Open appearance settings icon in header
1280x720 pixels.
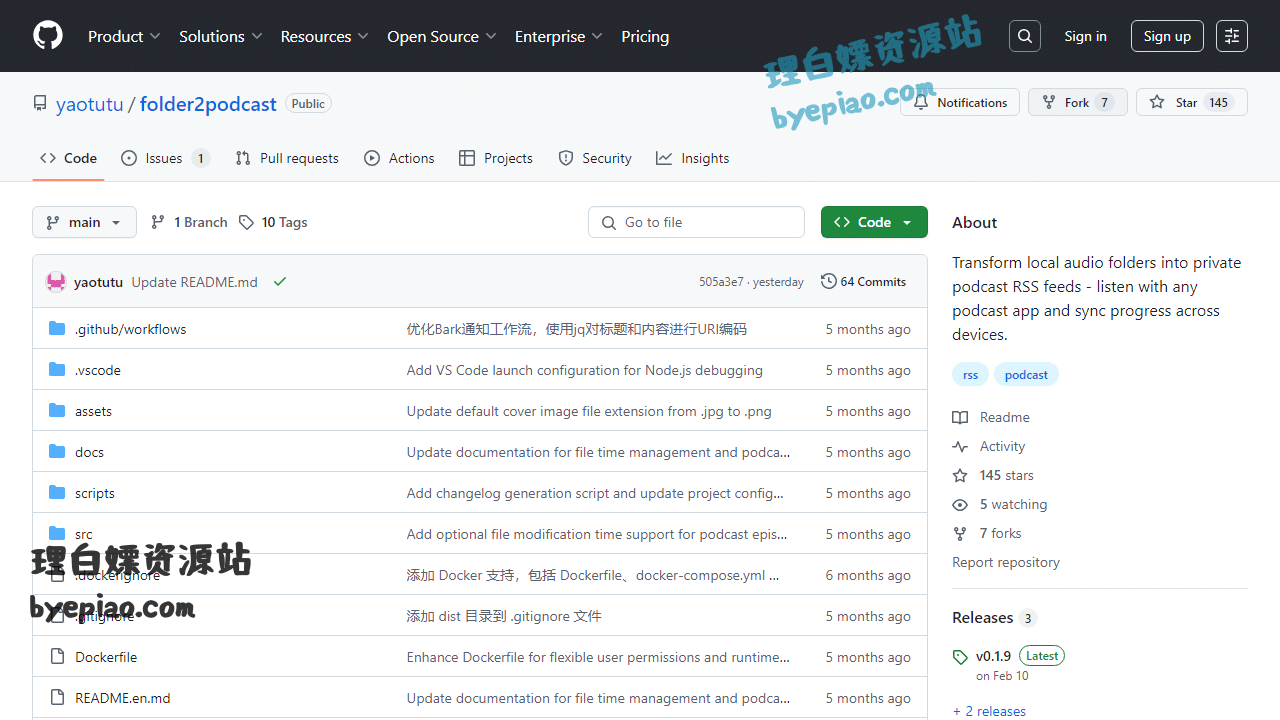pyautogui.click(x=1232, y=36)
